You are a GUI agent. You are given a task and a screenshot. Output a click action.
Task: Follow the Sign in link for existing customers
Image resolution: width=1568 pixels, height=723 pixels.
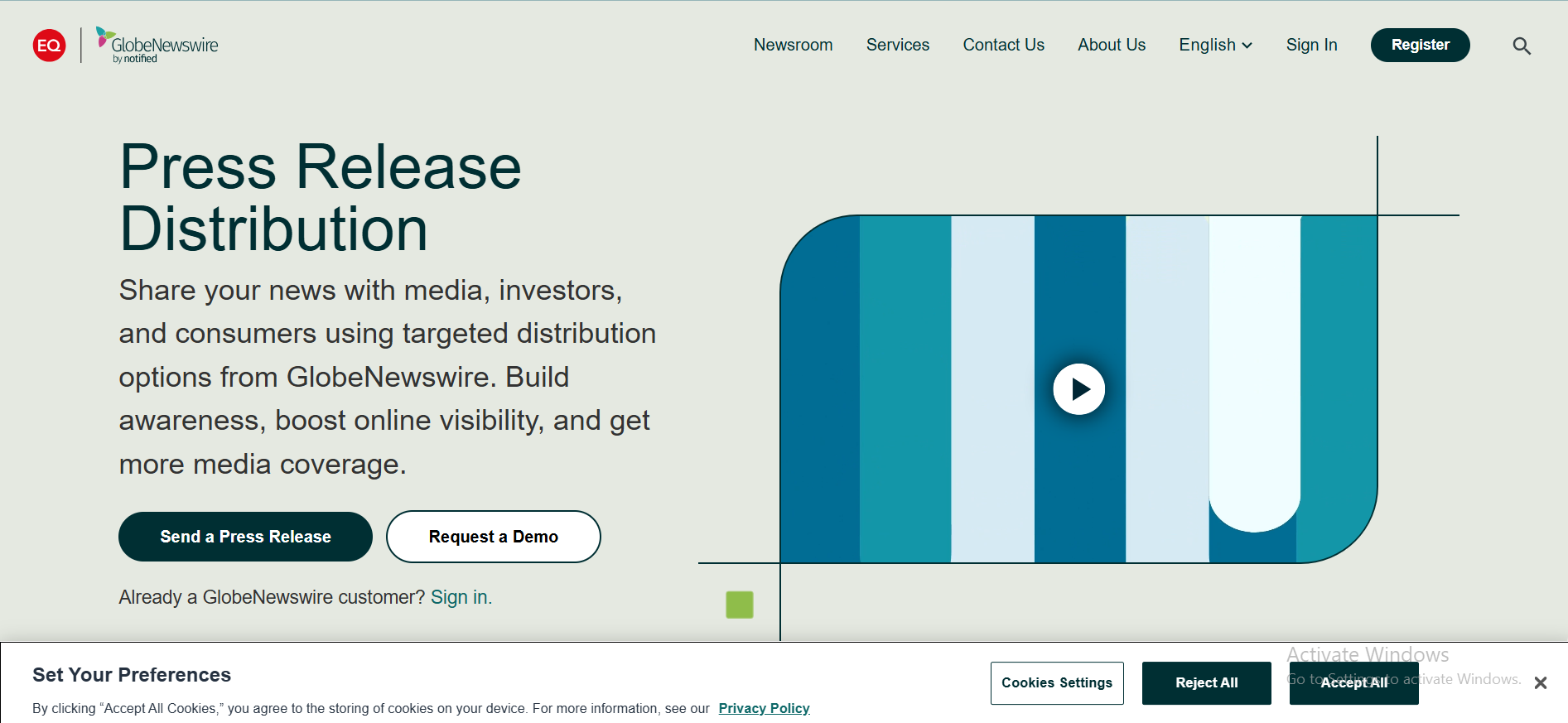tap(461, 597)
